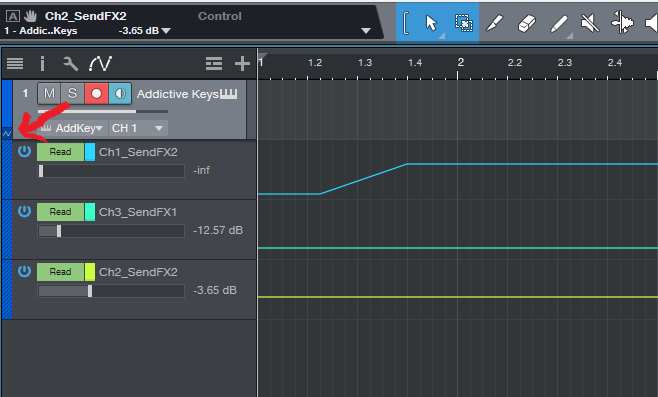The height and width of the screenshot is (397, 658).
Task: Click Ch3_SendFX1 teal color swatch
Action: tap(90, 212)
